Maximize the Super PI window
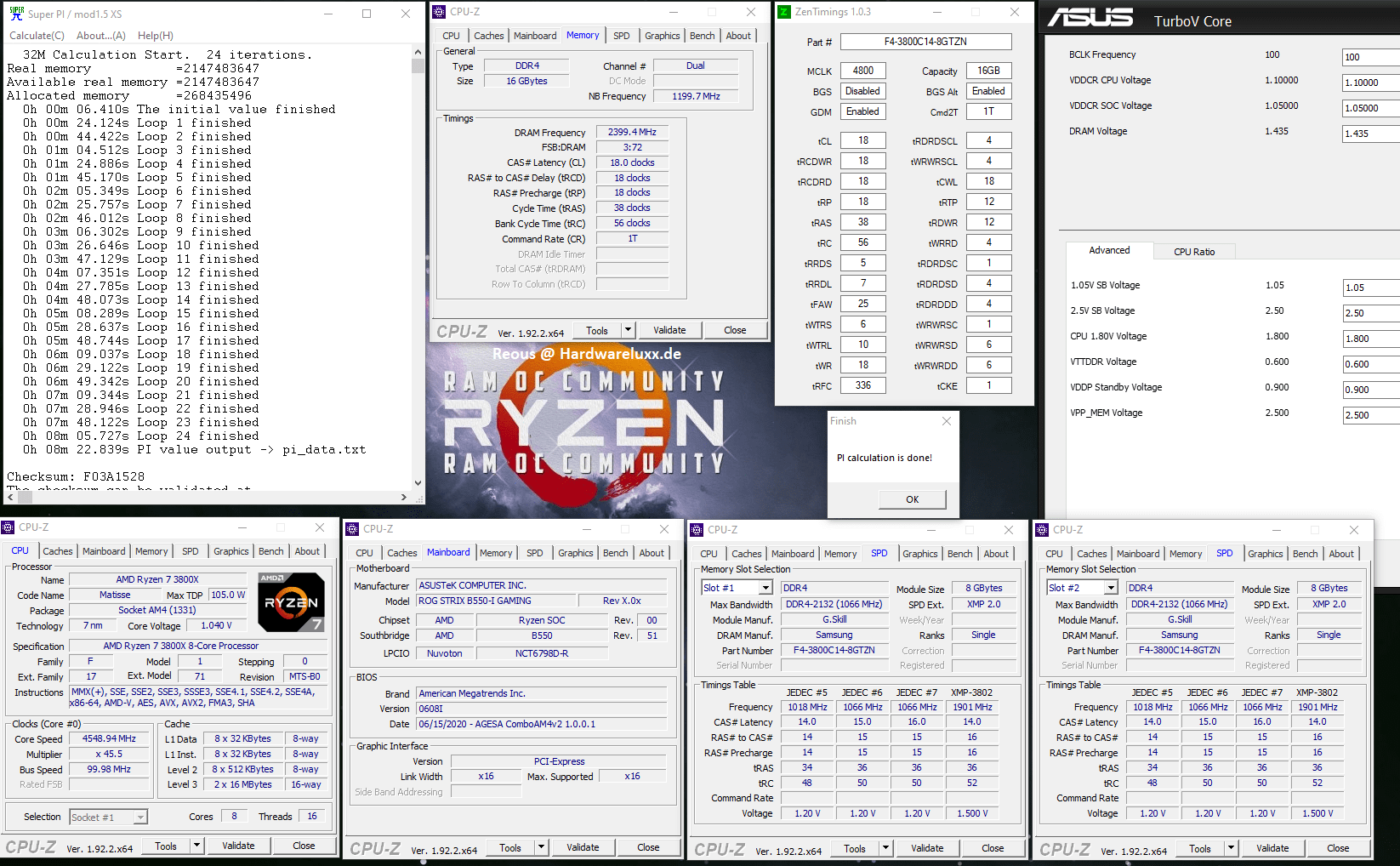The width and height of the screenshot is (1400, 866). pos(367,14)
